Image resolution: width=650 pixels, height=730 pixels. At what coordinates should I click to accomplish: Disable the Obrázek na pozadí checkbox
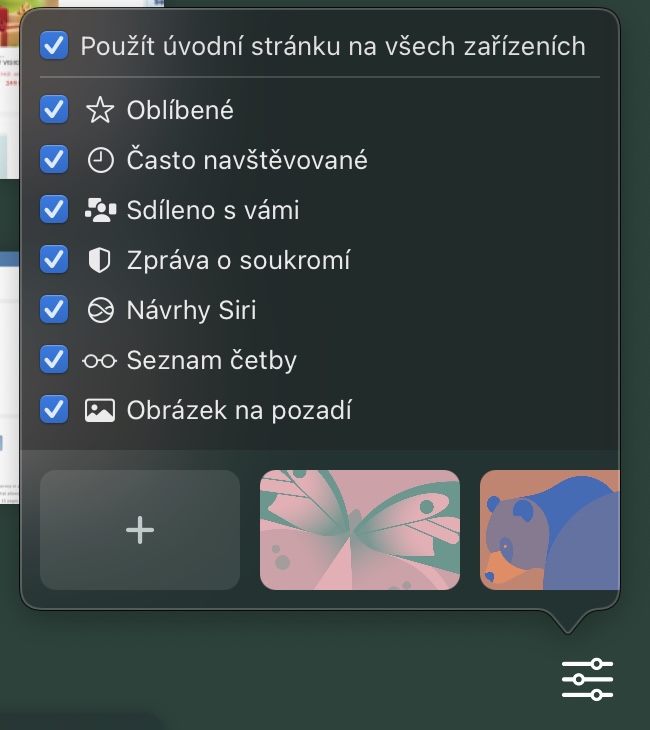pyautogui.click(x=54, y=410)
